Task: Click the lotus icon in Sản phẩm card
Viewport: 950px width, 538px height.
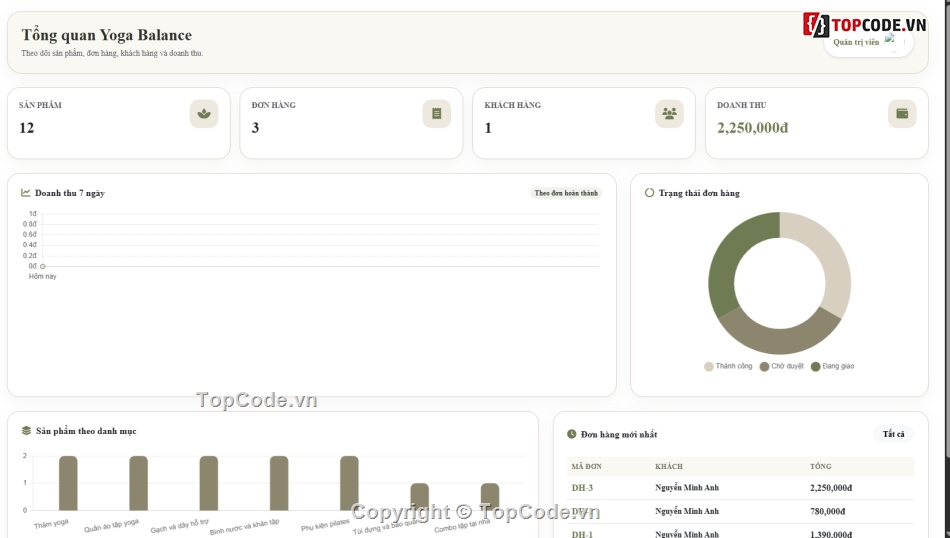Action: point(204,114)
